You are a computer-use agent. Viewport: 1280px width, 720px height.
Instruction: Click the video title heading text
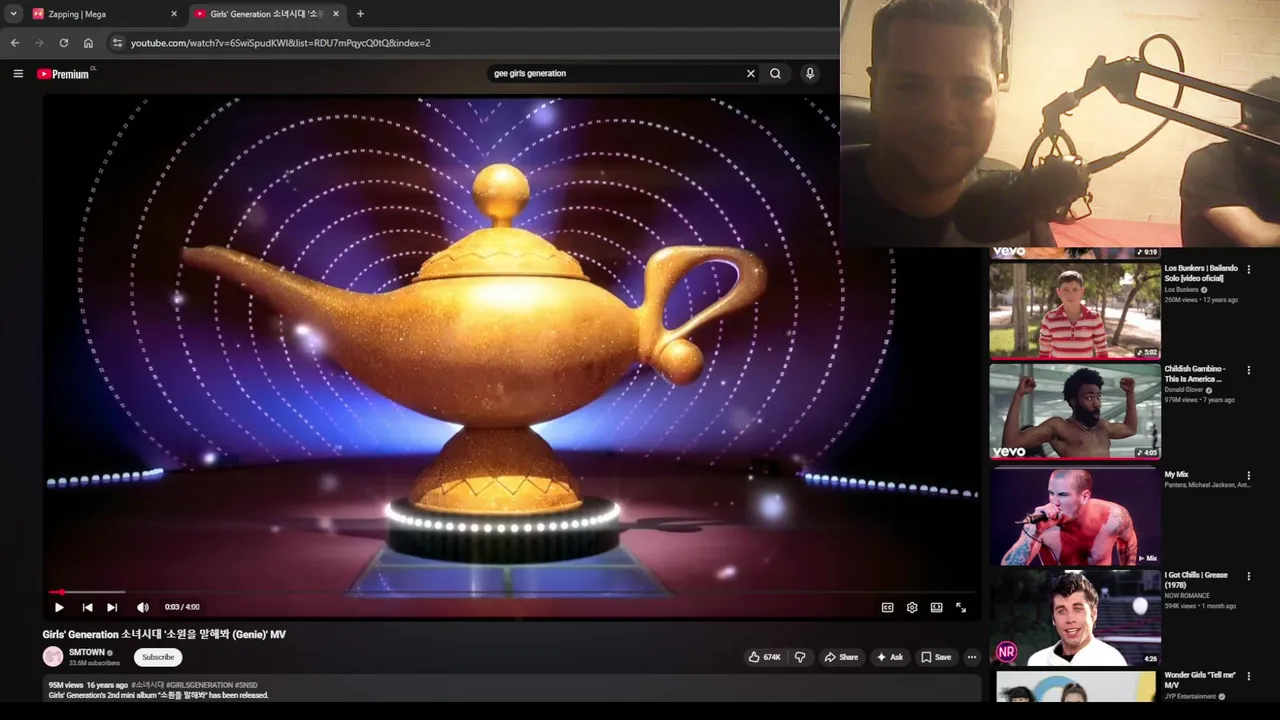pos(164,634)
